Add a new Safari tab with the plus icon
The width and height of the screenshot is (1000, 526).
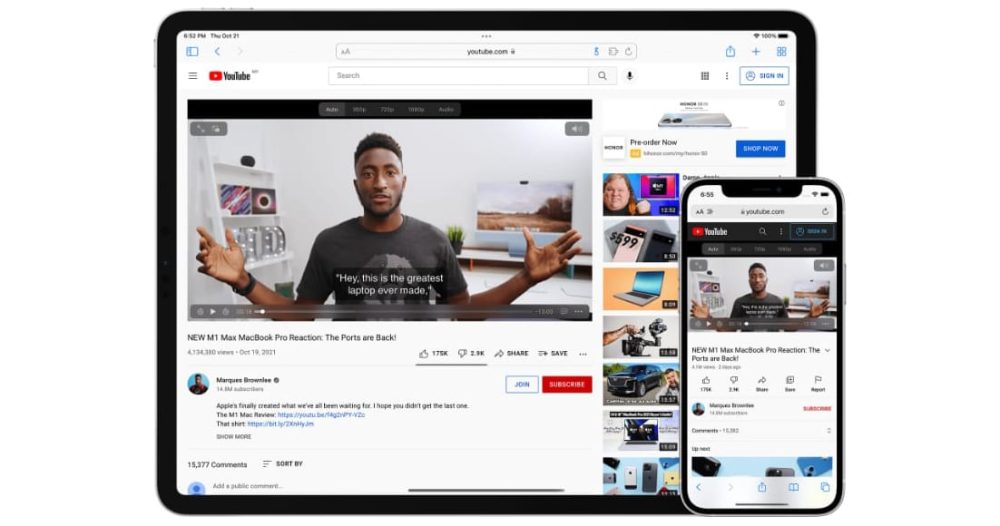756,52
